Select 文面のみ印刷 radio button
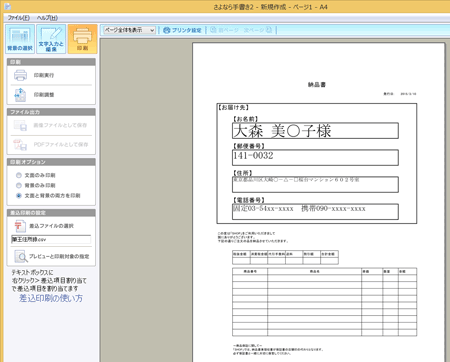The width and height of the screenshot is (450, 362). [19, 175]
